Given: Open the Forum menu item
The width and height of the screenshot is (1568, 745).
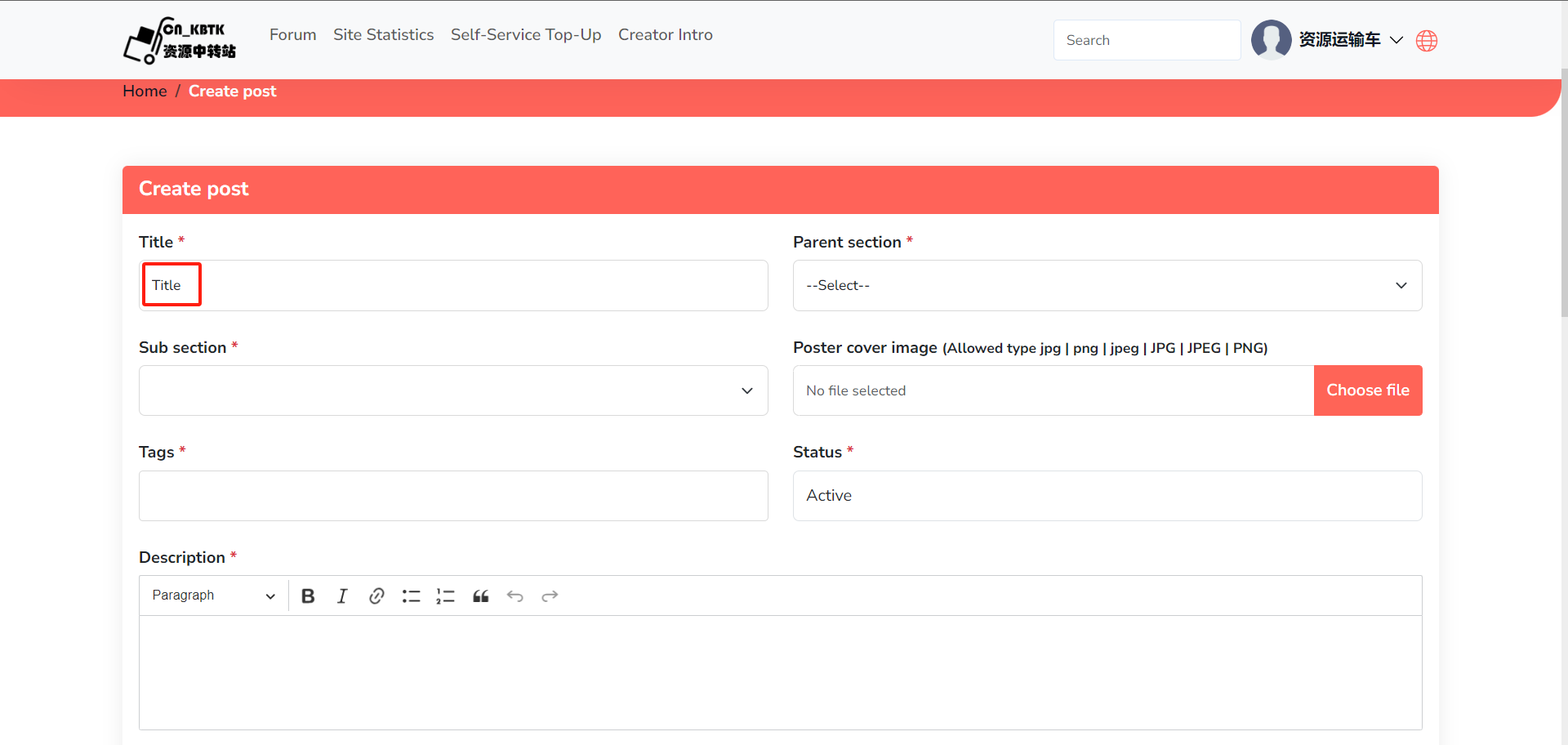Looking at the screenshot, I should click(292, 35).
